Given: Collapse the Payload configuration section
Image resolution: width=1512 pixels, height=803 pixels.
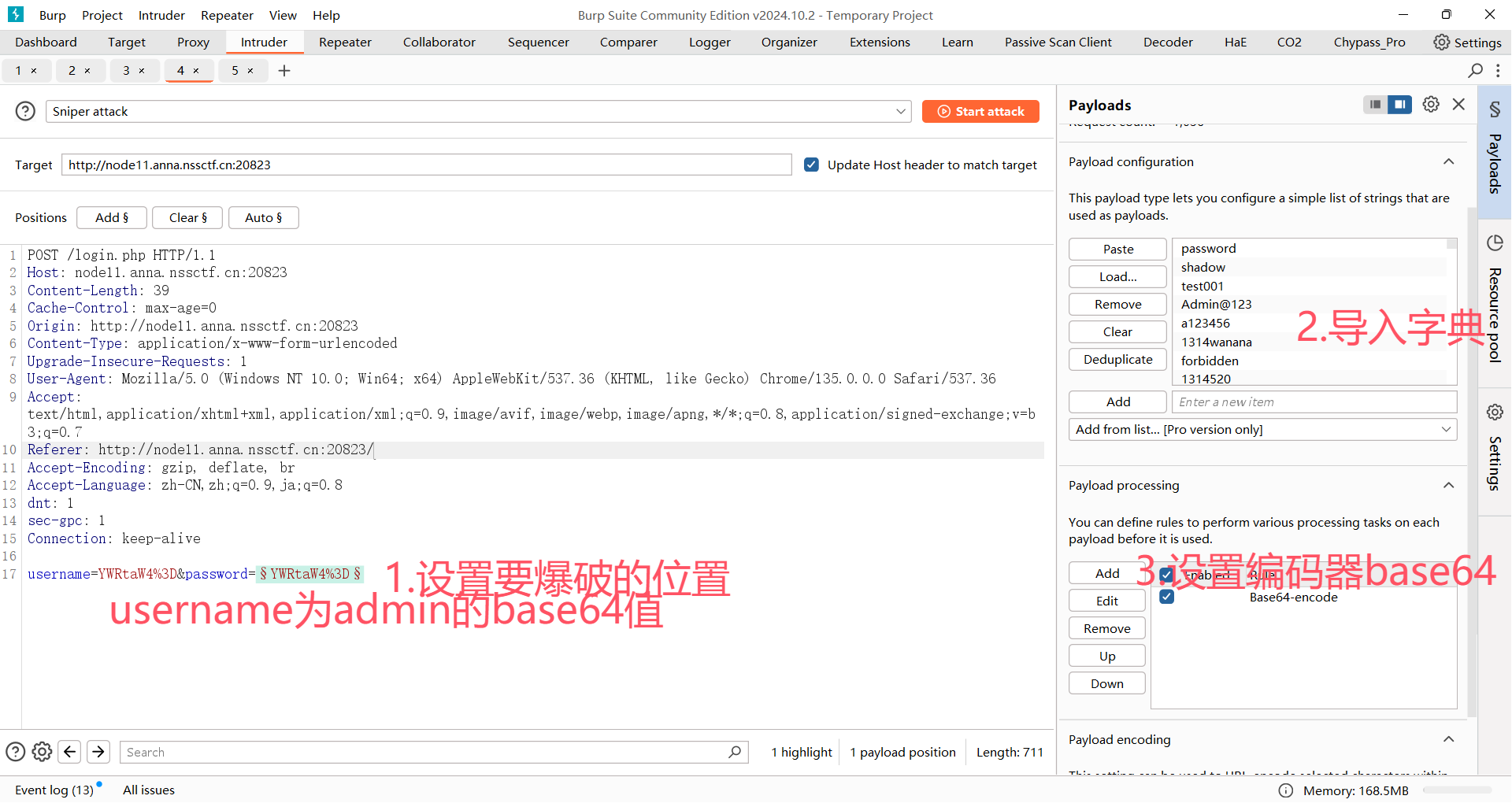Looking at the screenshot, I should 1448,161.
